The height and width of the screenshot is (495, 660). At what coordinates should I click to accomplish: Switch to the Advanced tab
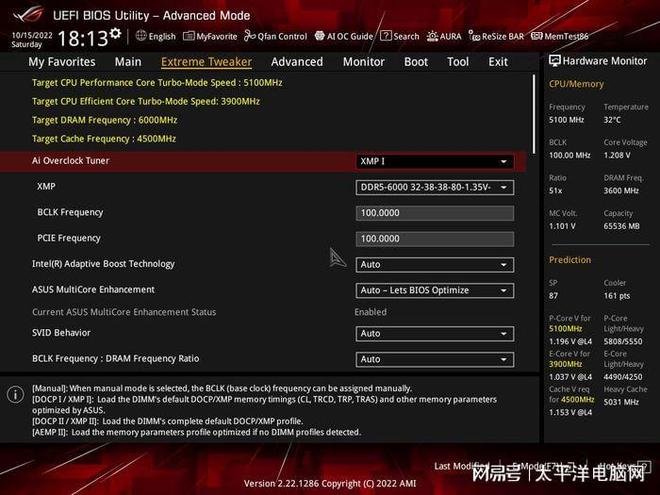[x=297, y=62]
